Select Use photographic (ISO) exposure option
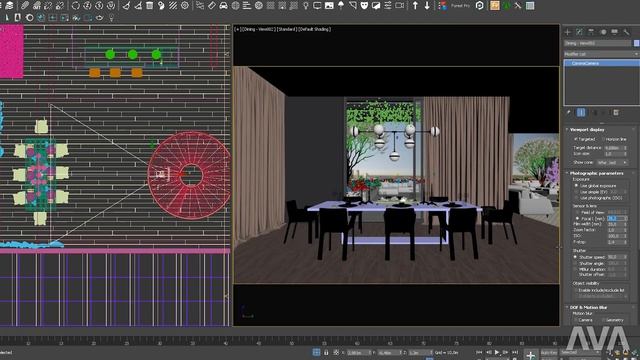The height and width of the screenshot is (360, 640). [x=576, y=198]
